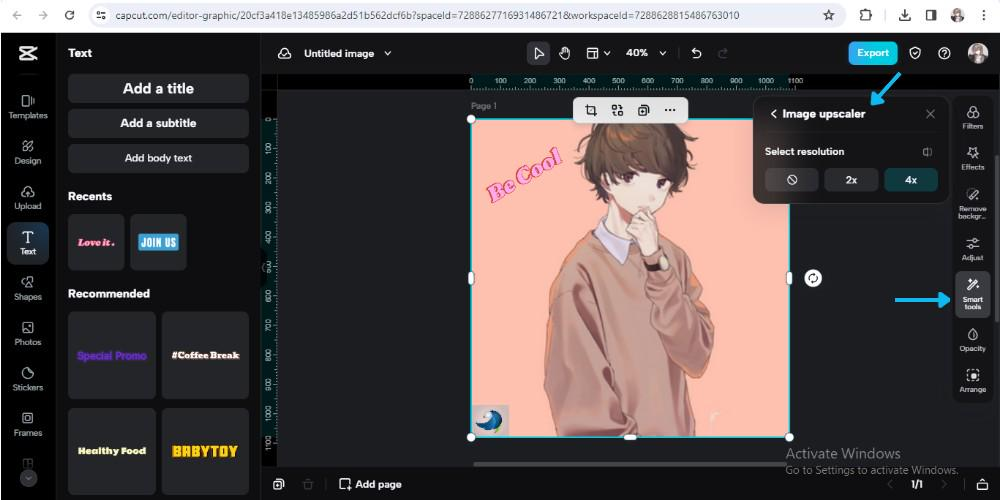Click the 'Be Cool' text on canvas
Image resolution: width=1000 pixels, height=500 pixels.
(524, 175)
